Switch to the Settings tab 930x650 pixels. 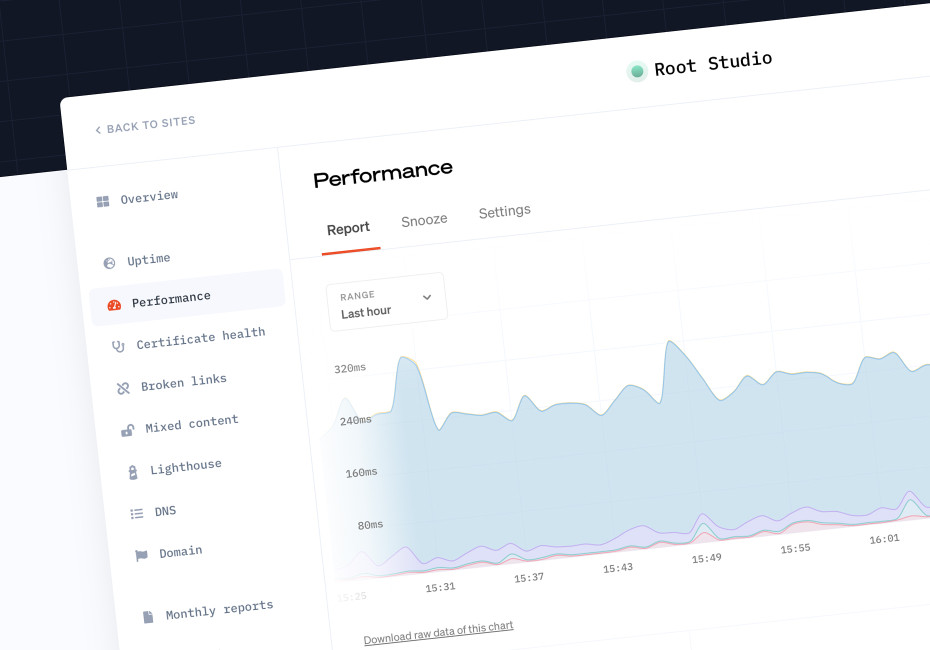[505, 211]
